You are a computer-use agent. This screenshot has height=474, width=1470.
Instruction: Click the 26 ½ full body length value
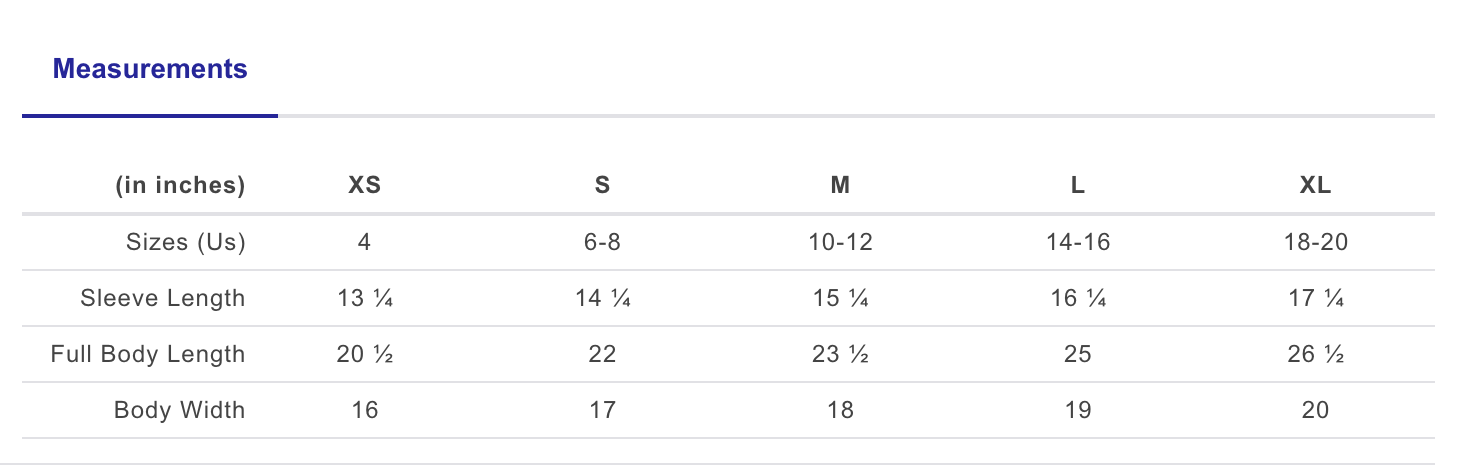pyautogui.click(x=1315, y=354)
